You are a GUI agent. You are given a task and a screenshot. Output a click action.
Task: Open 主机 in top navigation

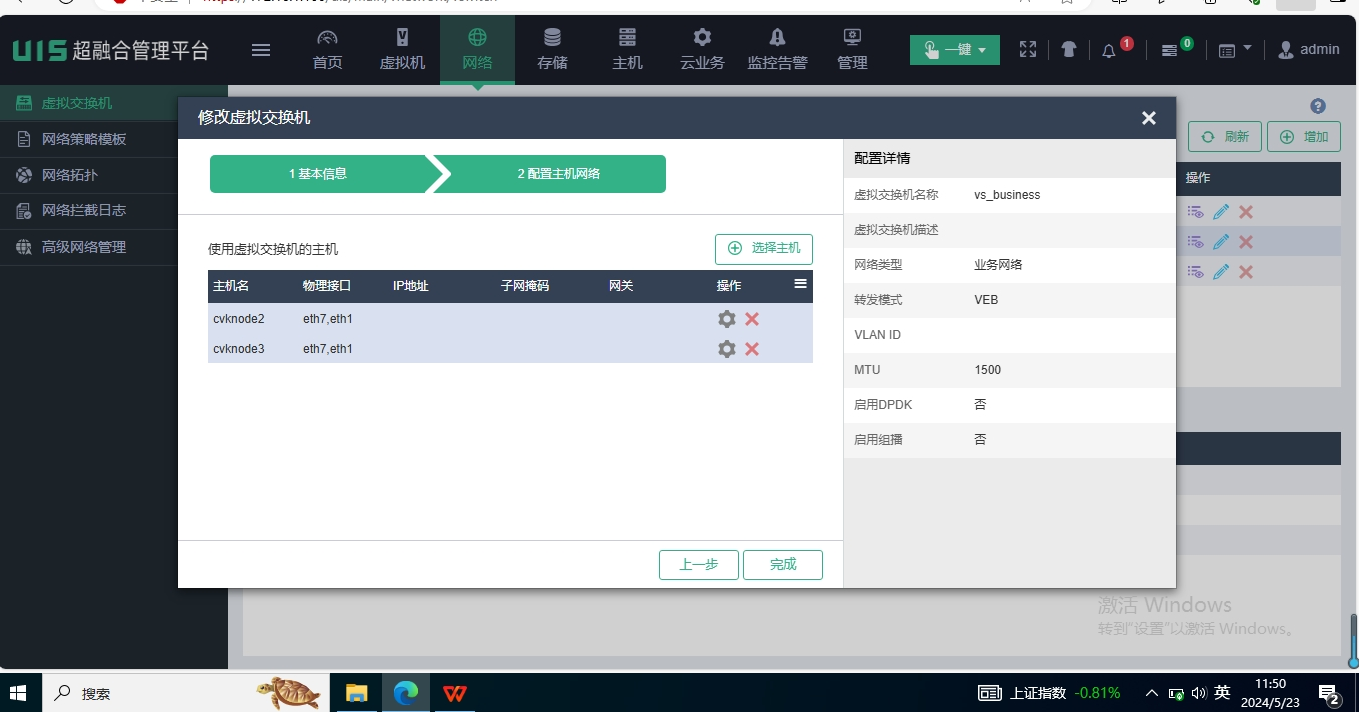[627, 50]
